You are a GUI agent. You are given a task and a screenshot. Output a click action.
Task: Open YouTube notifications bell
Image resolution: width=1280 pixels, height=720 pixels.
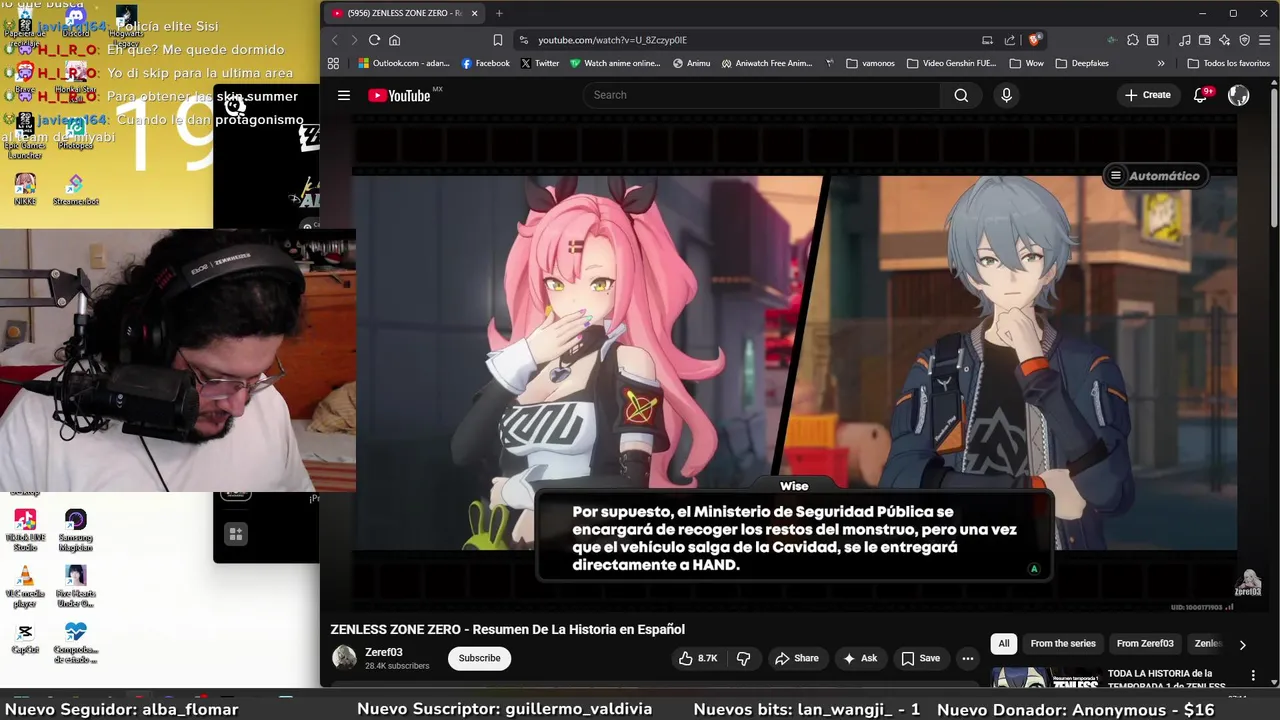(x=1201, y=95)
